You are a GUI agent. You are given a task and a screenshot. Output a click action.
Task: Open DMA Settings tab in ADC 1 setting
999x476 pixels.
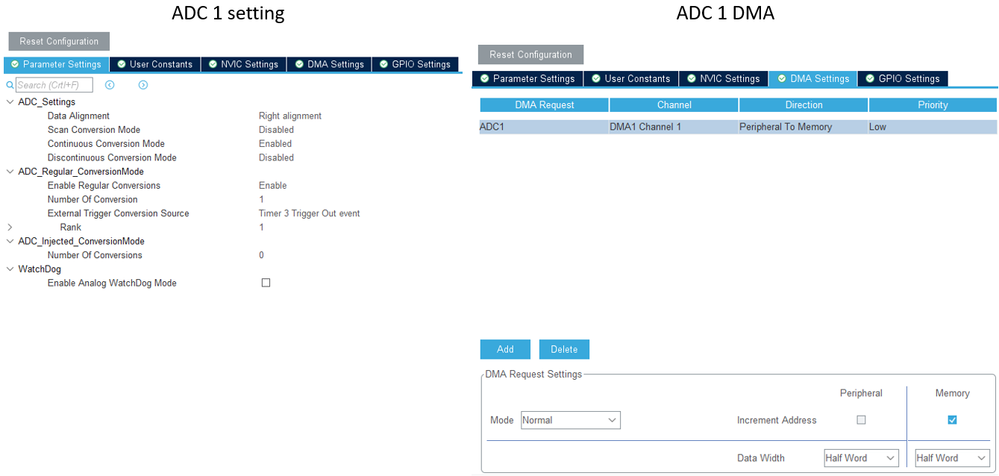(329, 64)
